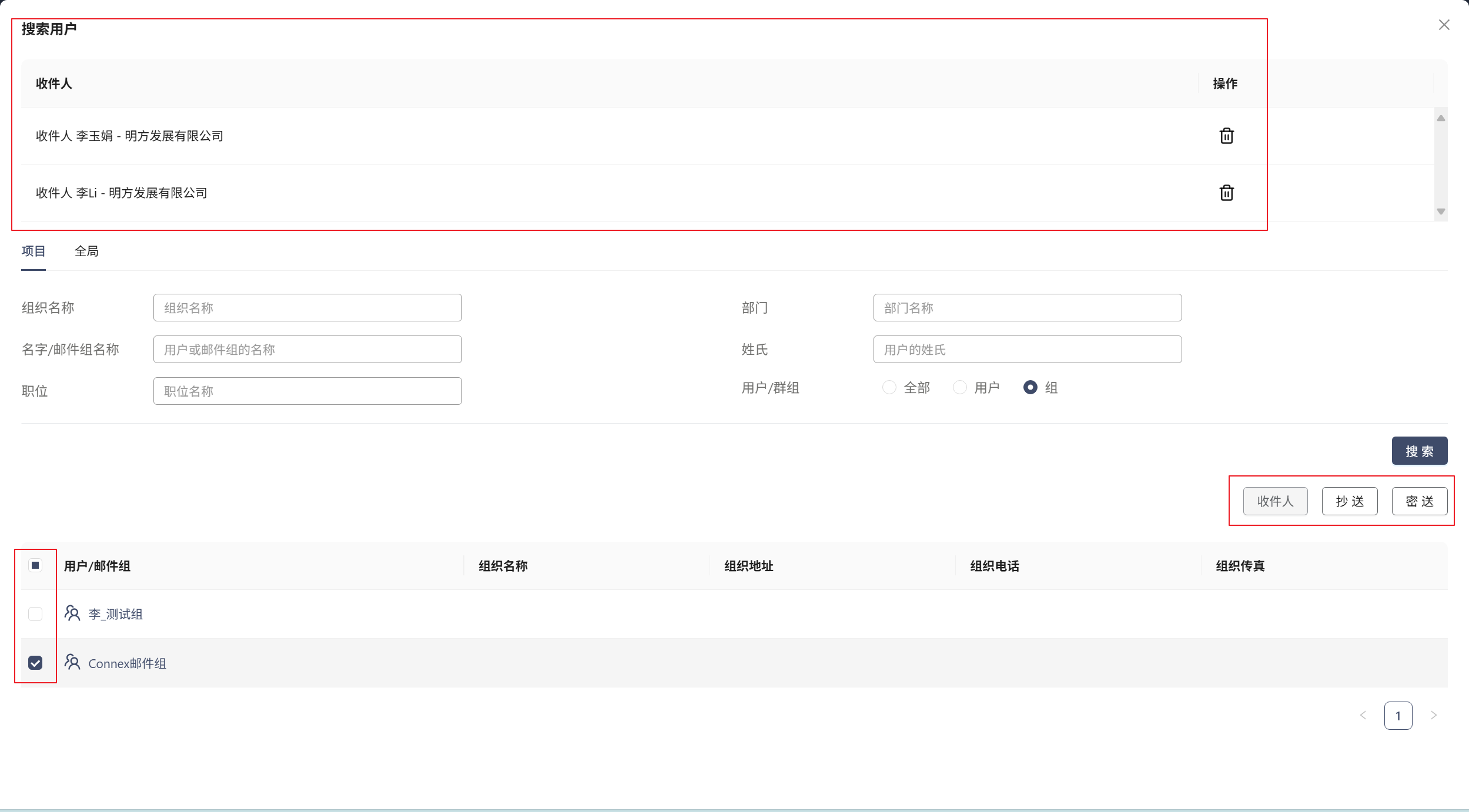
Task: Check the 李_测试组 row checkbox
Action: [x=35, y=614]
